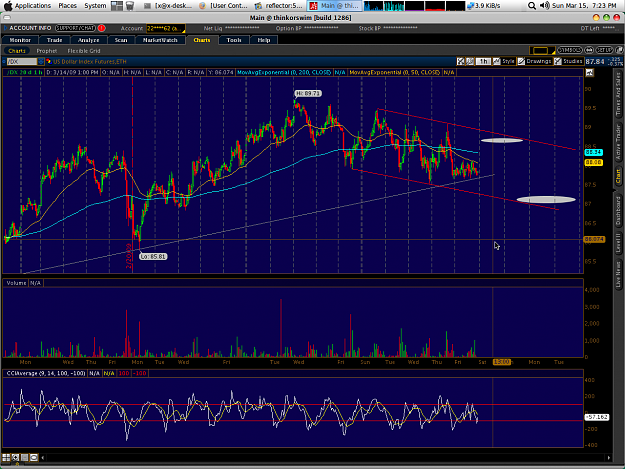The height and width of the screenshot is (469, 625).
Task: Select the main Charts tab
Action: pos(202,40)
